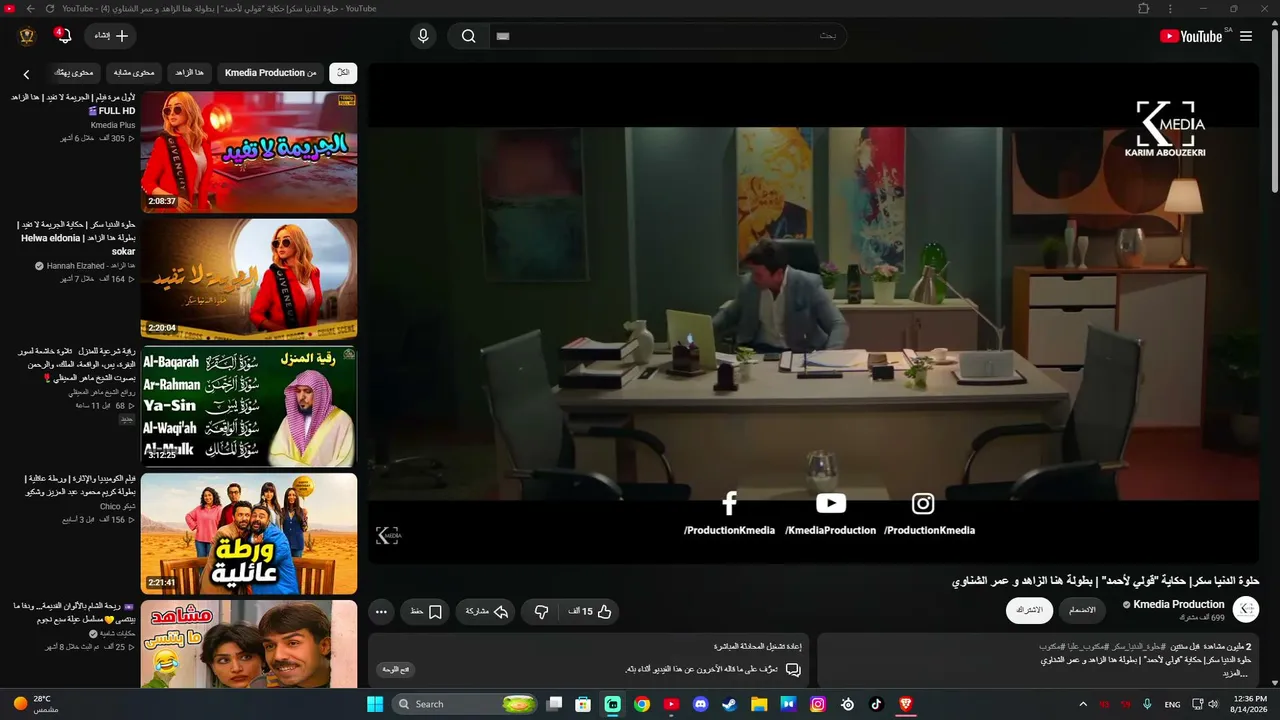Save the video with the حفظ button
Screen dimensions: 1280x720
(424, 611)
